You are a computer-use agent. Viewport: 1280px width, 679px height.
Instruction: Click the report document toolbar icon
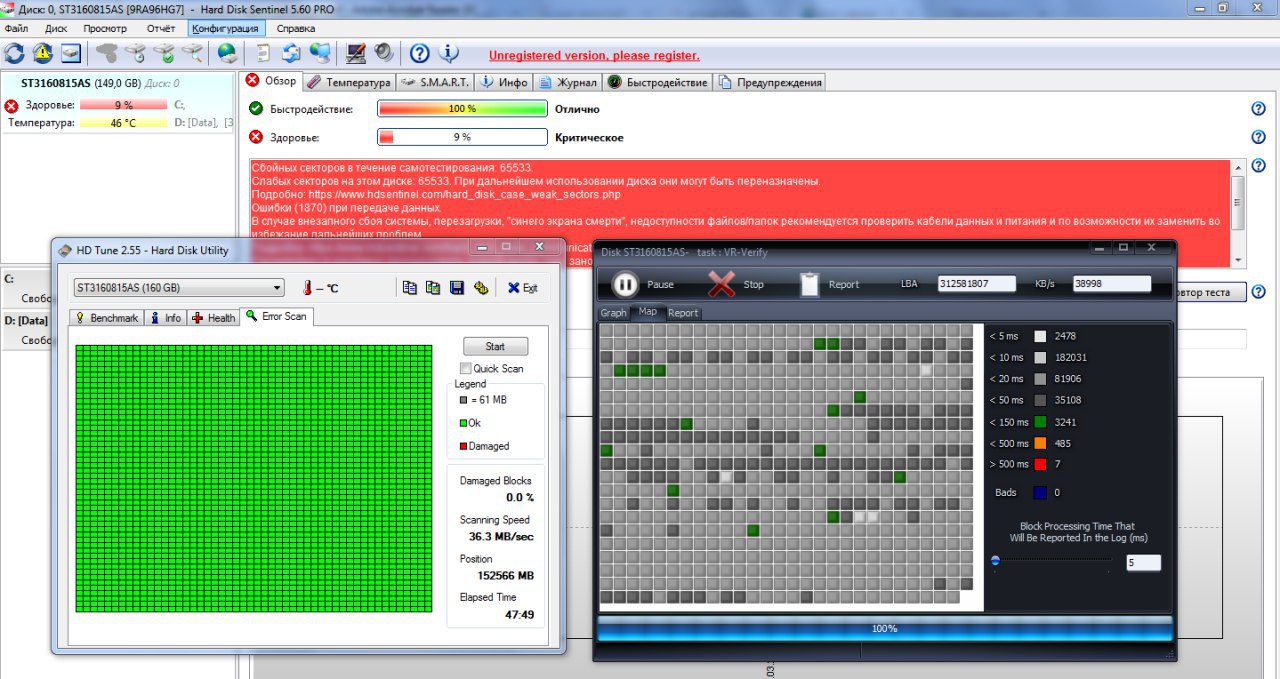(263, 53)
